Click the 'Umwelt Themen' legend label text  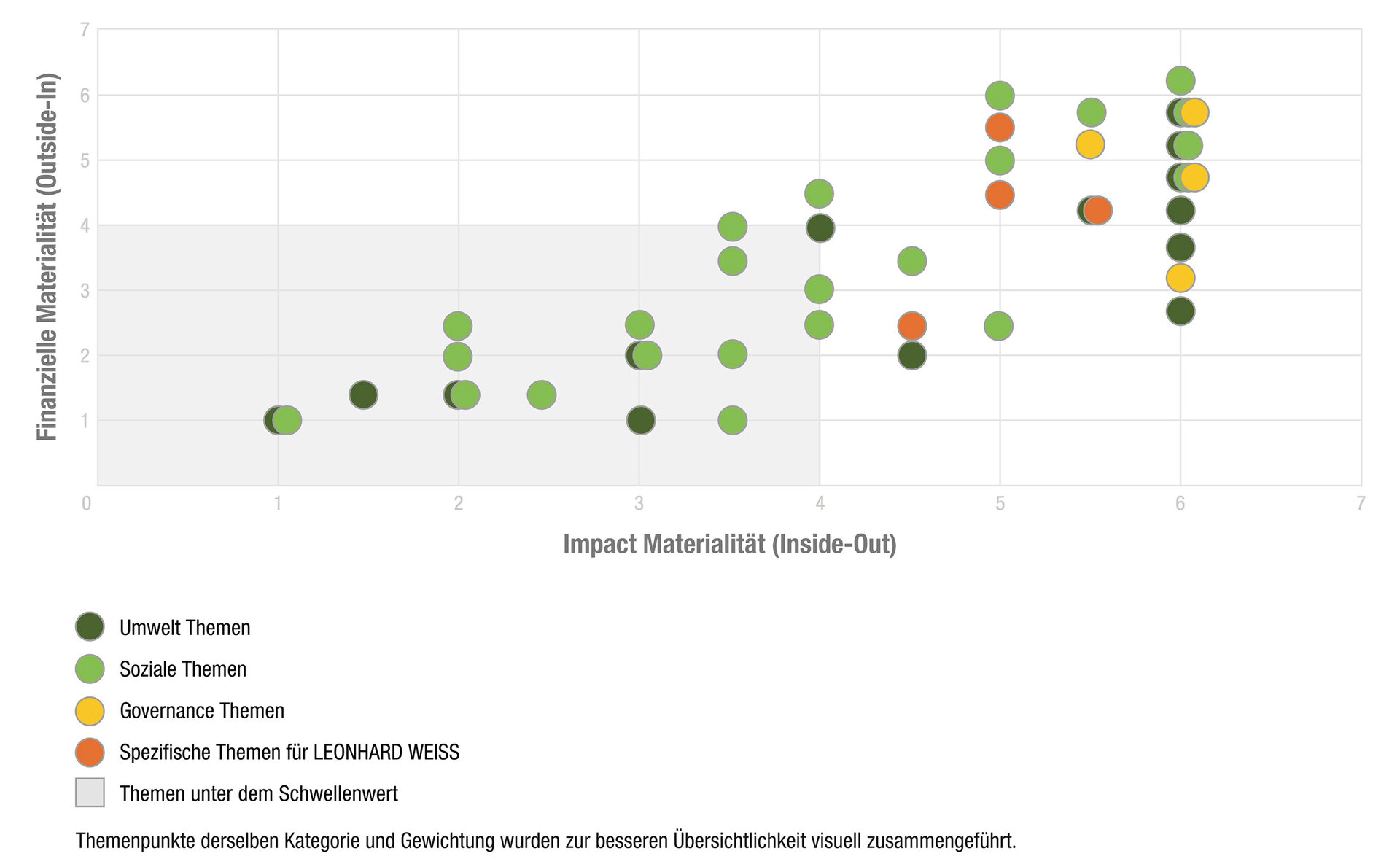click(185, 628)
